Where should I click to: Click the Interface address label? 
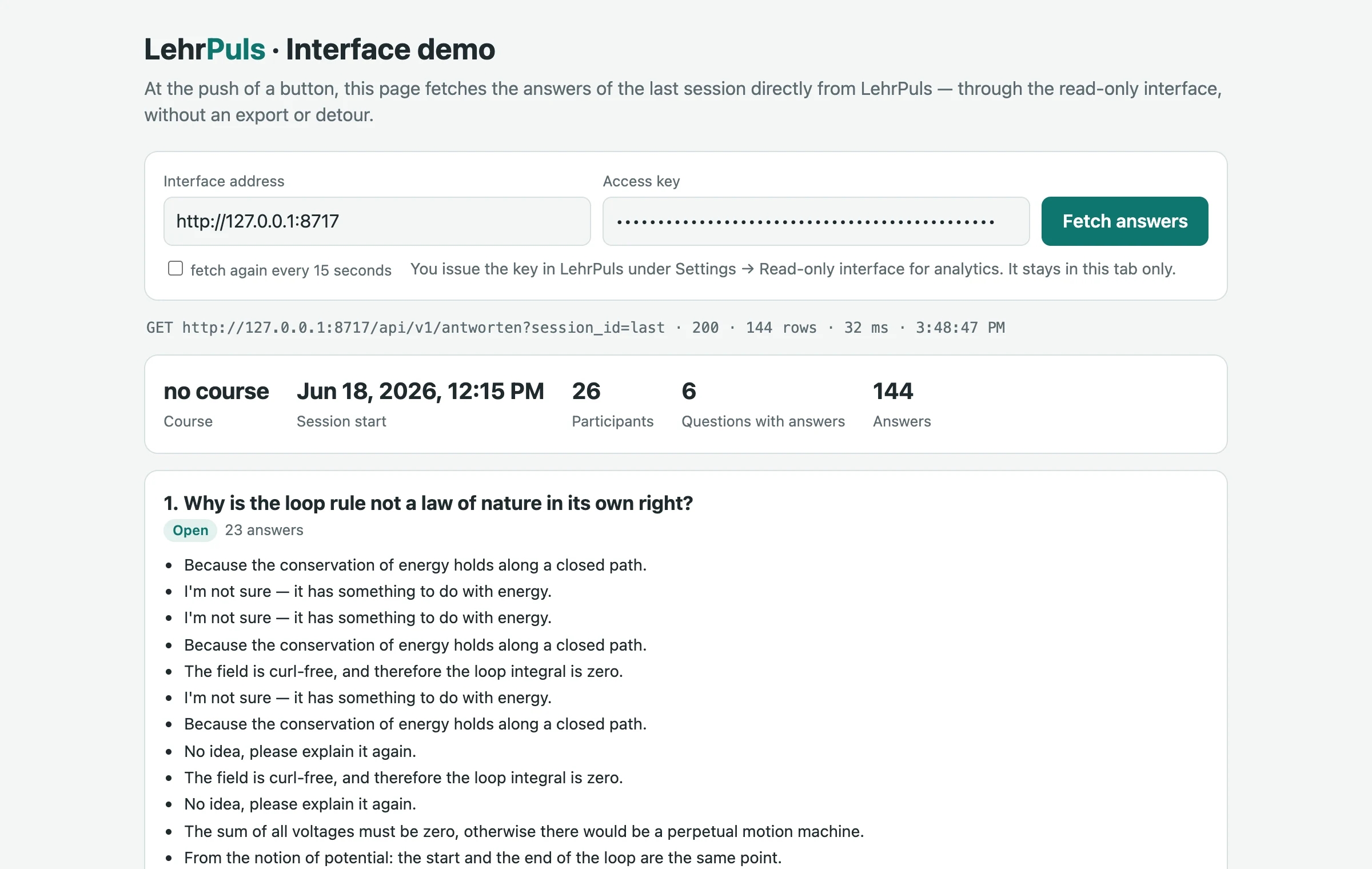(224, 181)
